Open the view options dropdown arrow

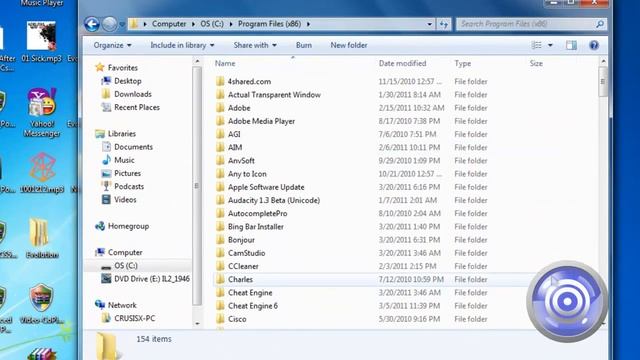(x=550, y=45)
